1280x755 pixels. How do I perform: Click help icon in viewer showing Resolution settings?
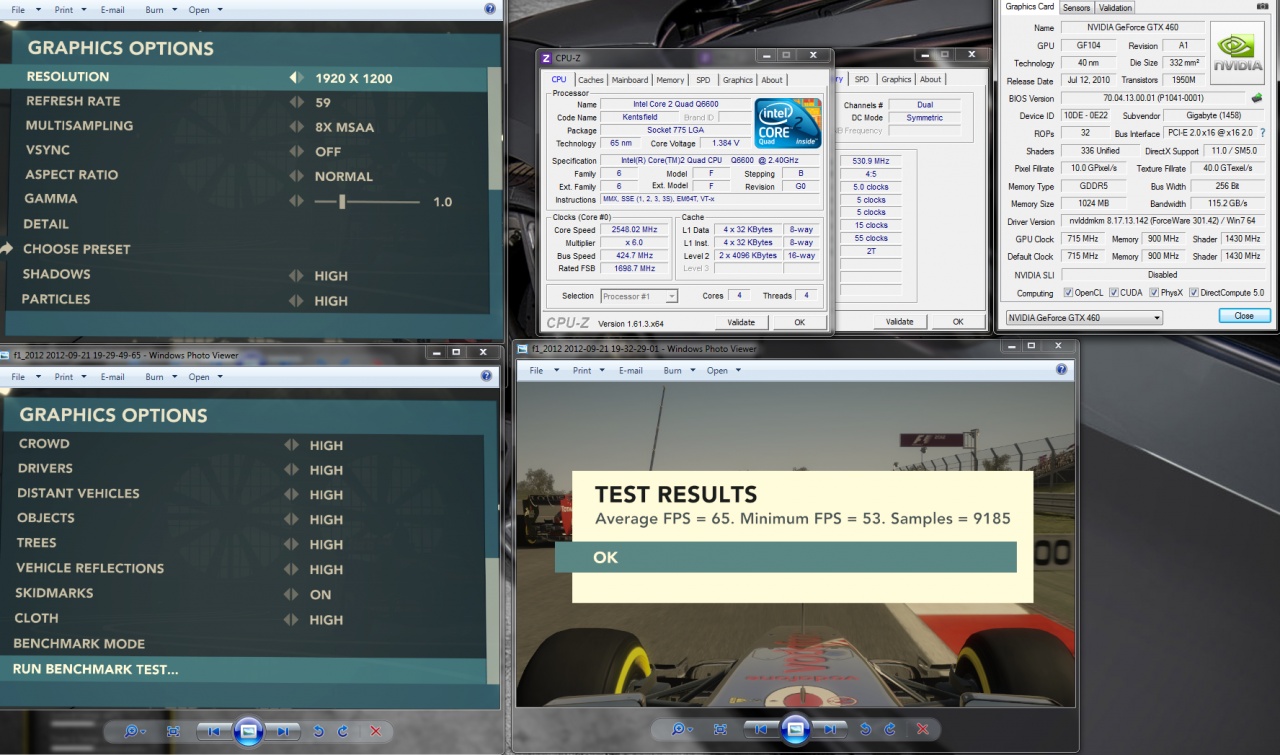pos(490,9)
